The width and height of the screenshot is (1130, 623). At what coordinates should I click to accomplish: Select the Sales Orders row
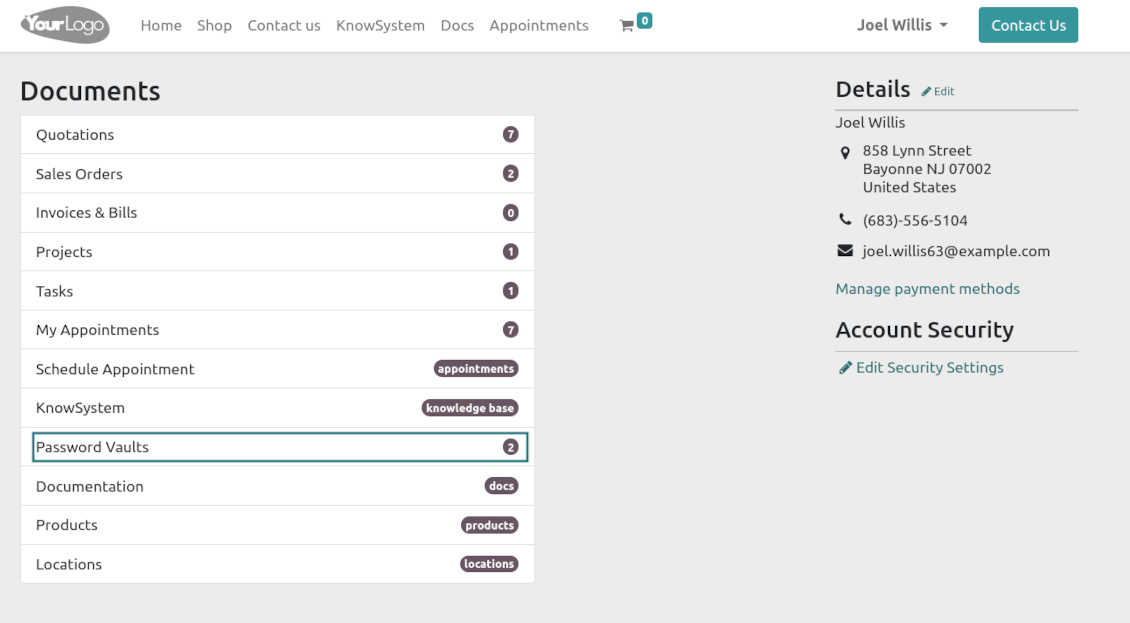(x=278, y=174)
